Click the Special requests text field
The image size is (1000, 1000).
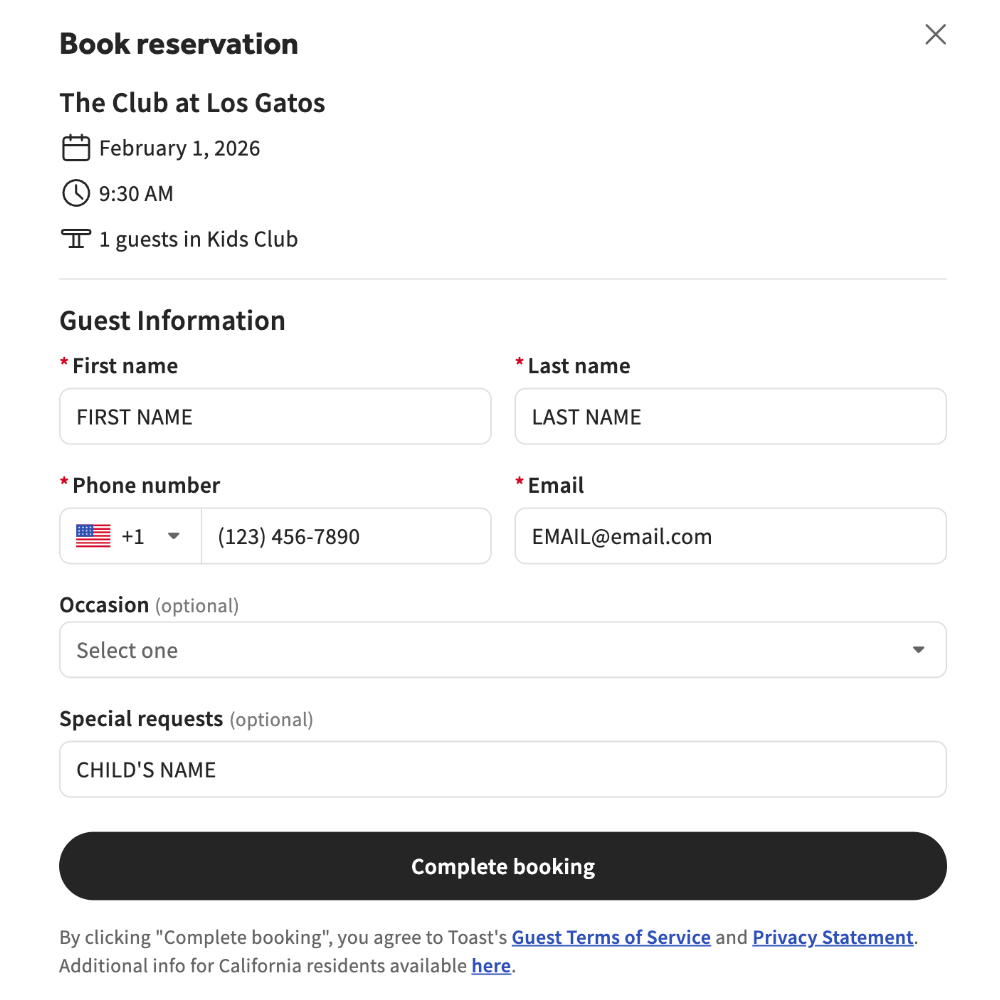[502, 770]
